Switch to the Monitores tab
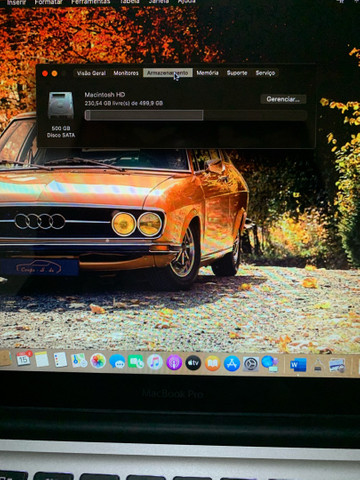 click(x=126, y=73)
